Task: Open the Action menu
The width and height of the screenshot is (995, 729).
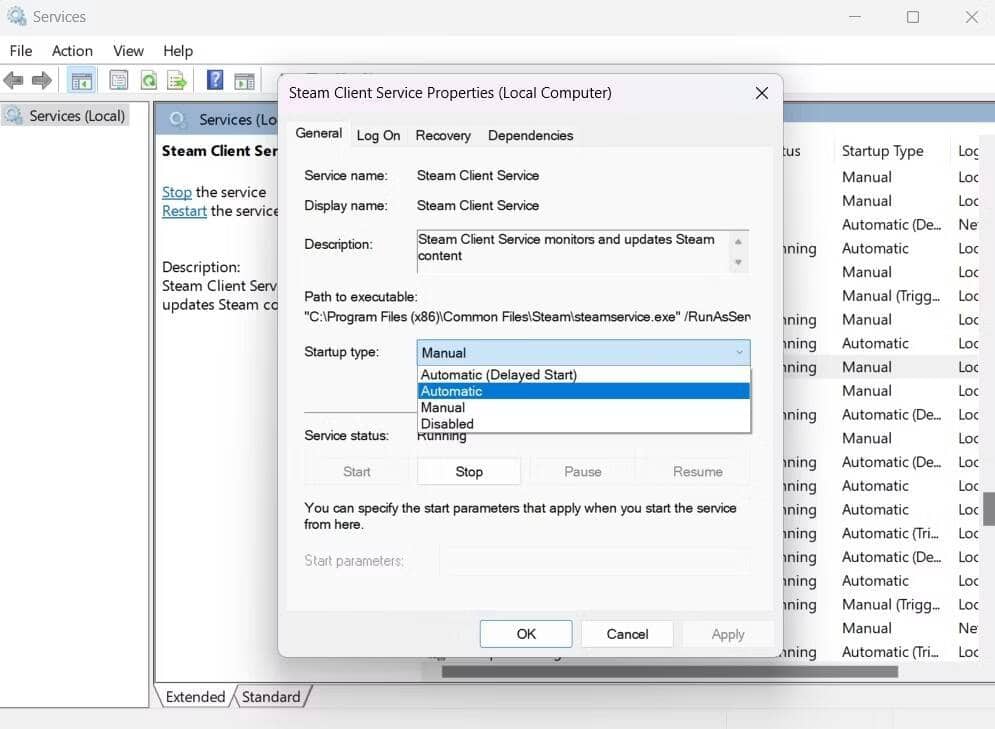Action: [x=72, y=51]
